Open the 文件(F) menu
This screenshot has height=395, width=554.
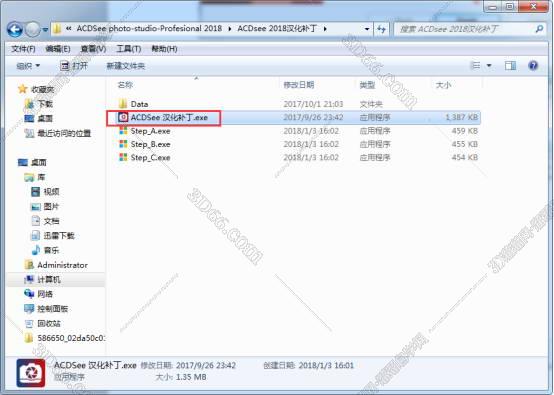click(x=23, y=49)
